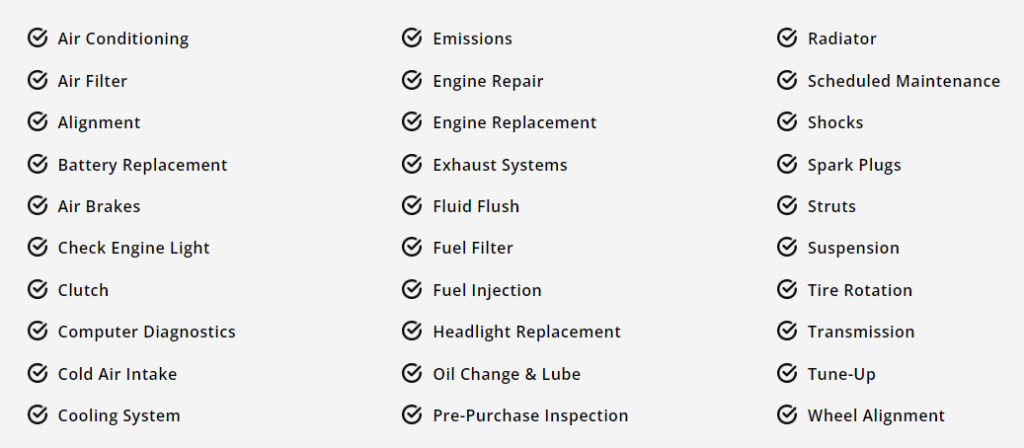Click the Headlight Replacement label

point(526,332)
